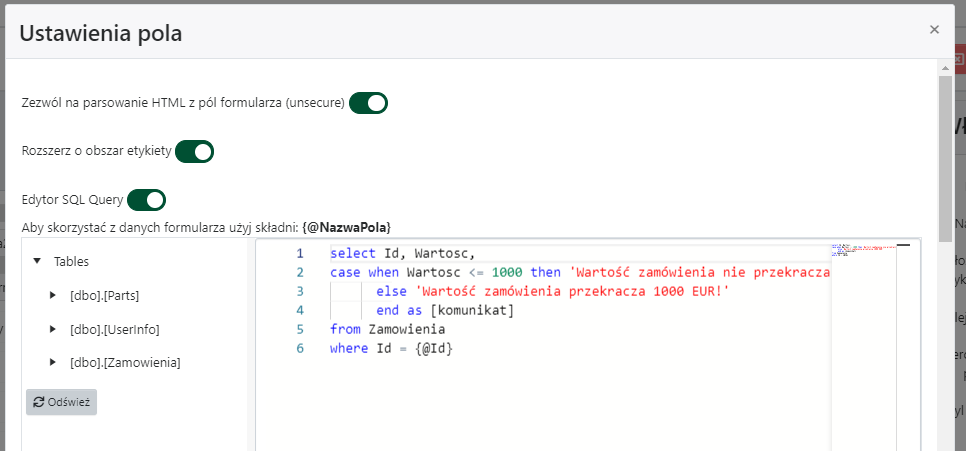
Task: Click the refresh icon on Odśwież button
Action: tap(38, 402)
